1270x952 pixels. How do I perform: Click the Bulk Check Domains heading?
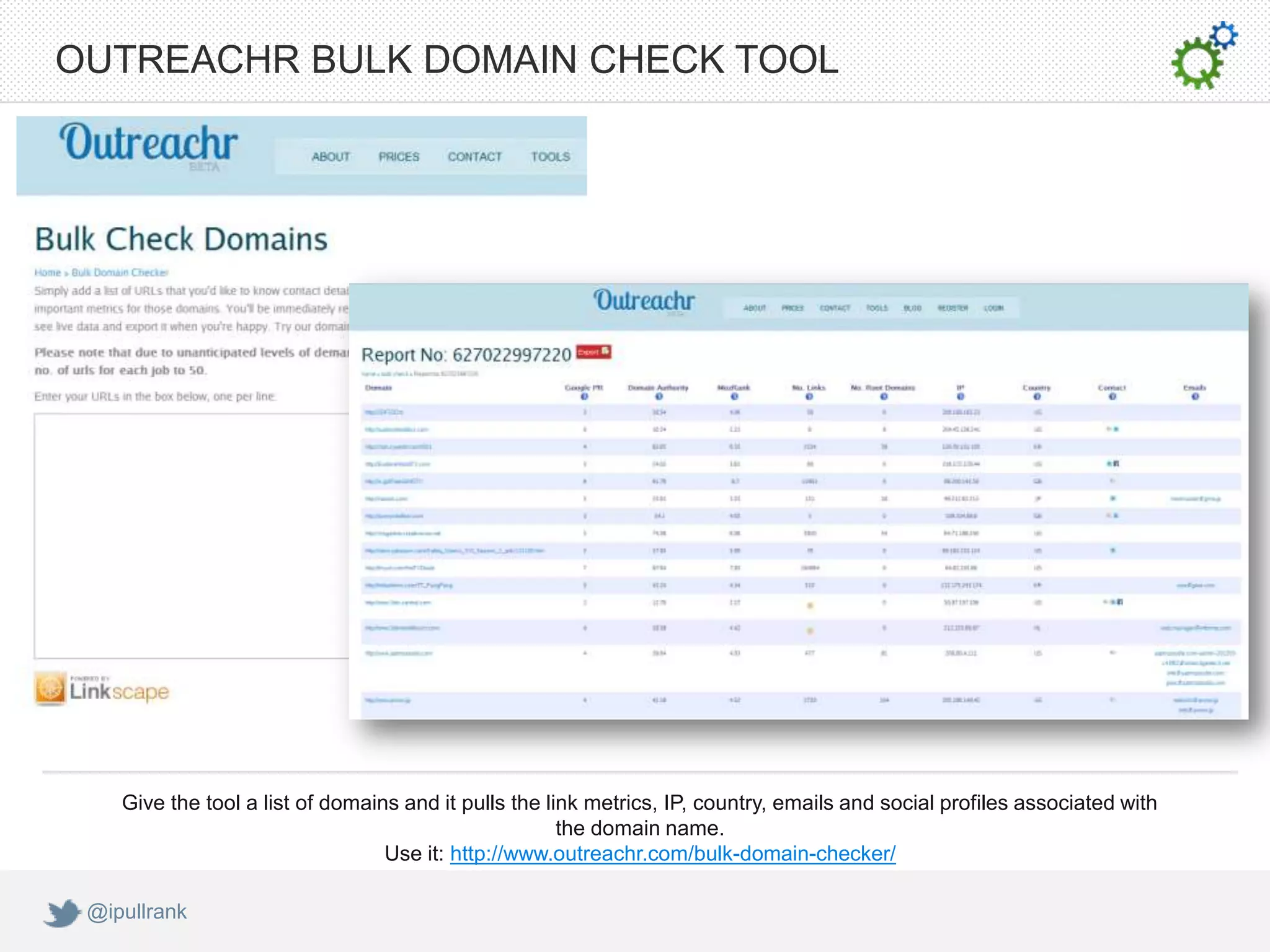click(x=181, y=239)
